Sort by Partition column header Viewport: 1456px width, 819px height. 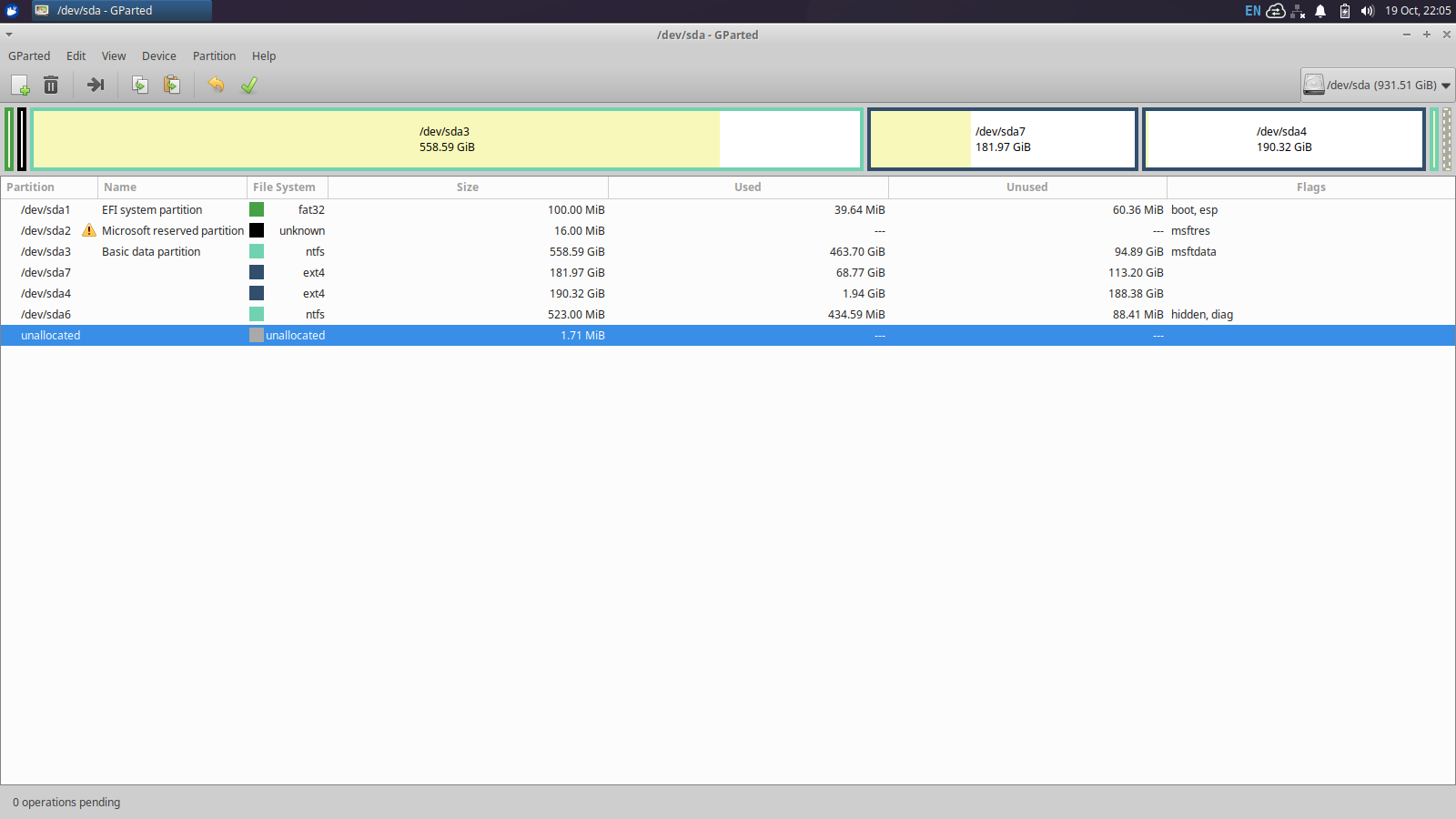pos(49,187)
